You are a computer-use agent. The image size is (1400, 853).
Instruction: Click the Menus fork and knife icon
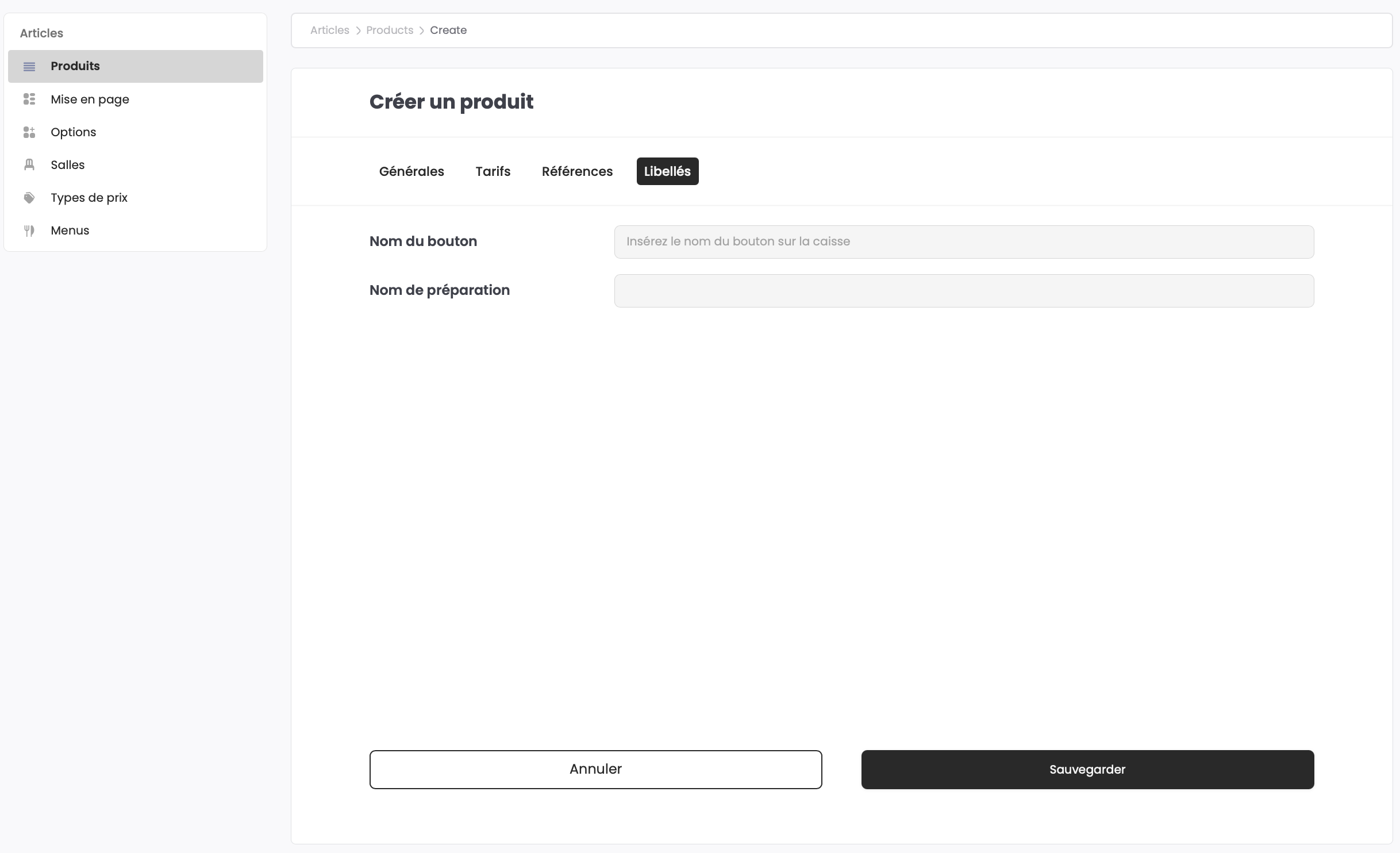click(x=29, y=230)
